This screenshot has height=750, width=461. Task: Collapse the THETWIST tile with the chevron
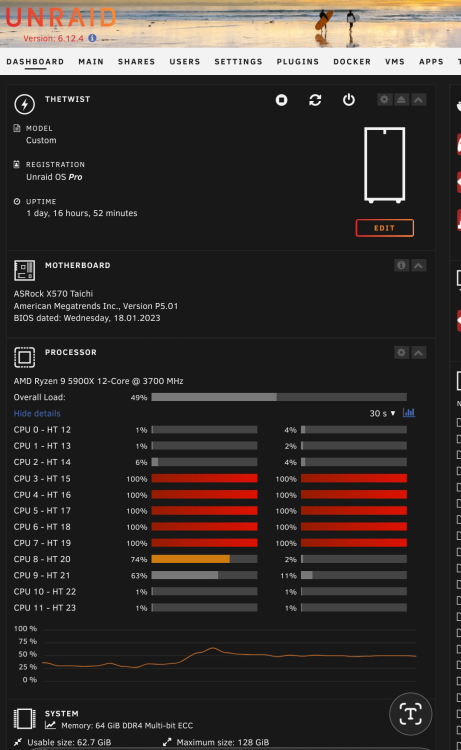tap(418, 99)
